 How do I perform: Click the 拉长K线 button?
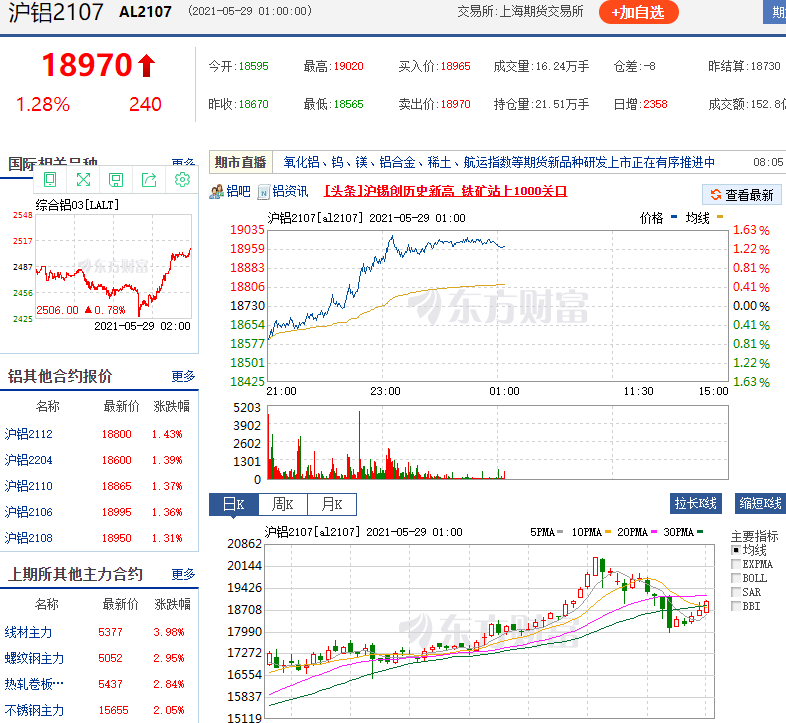pos(696,503)
